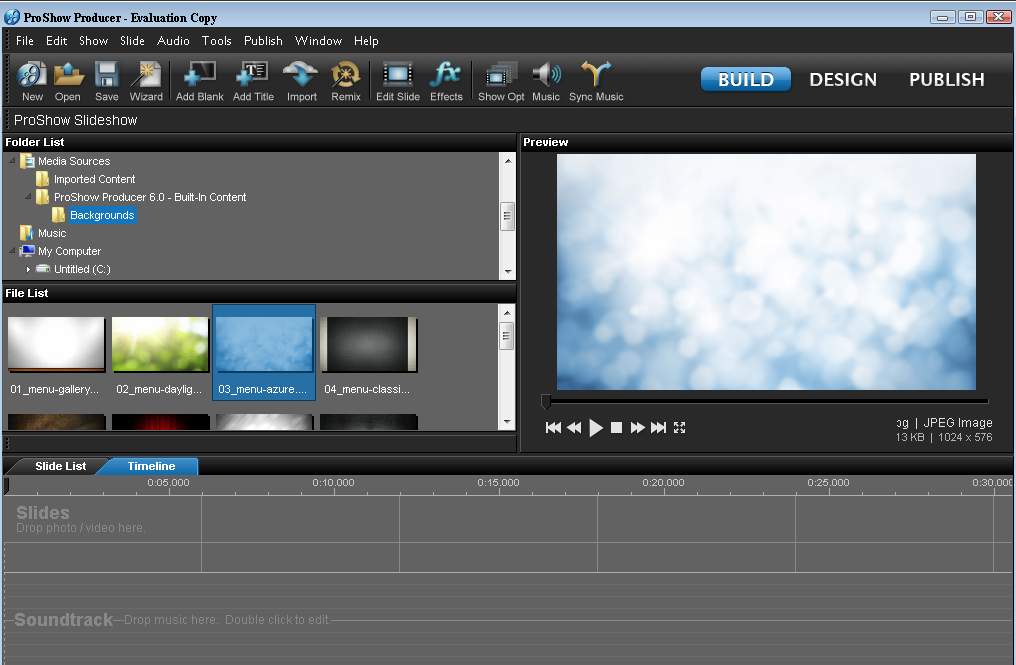1016x665 pixels.
Task: Switch to DESIGN workspace
Action: point(843,79)
